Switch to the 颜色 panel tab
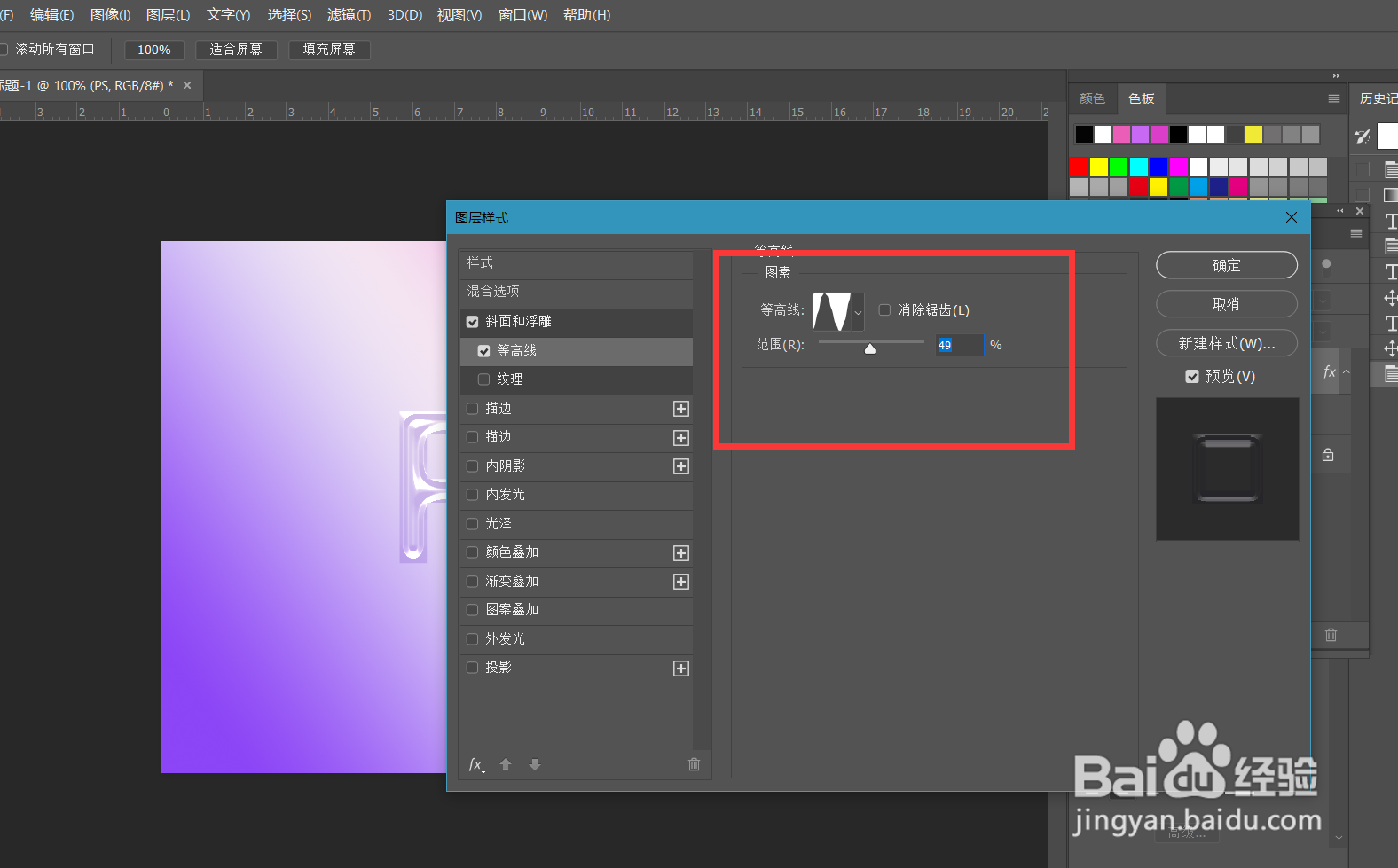1398x868 pixels. click(1092, 98)
